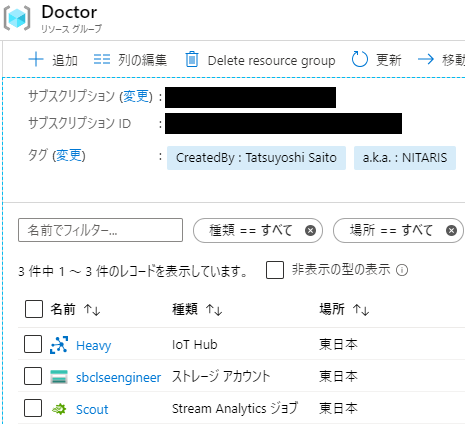Click the Stream Analytics icon beside Scout
Screen dimensions: 466x424
pos(59,409)
